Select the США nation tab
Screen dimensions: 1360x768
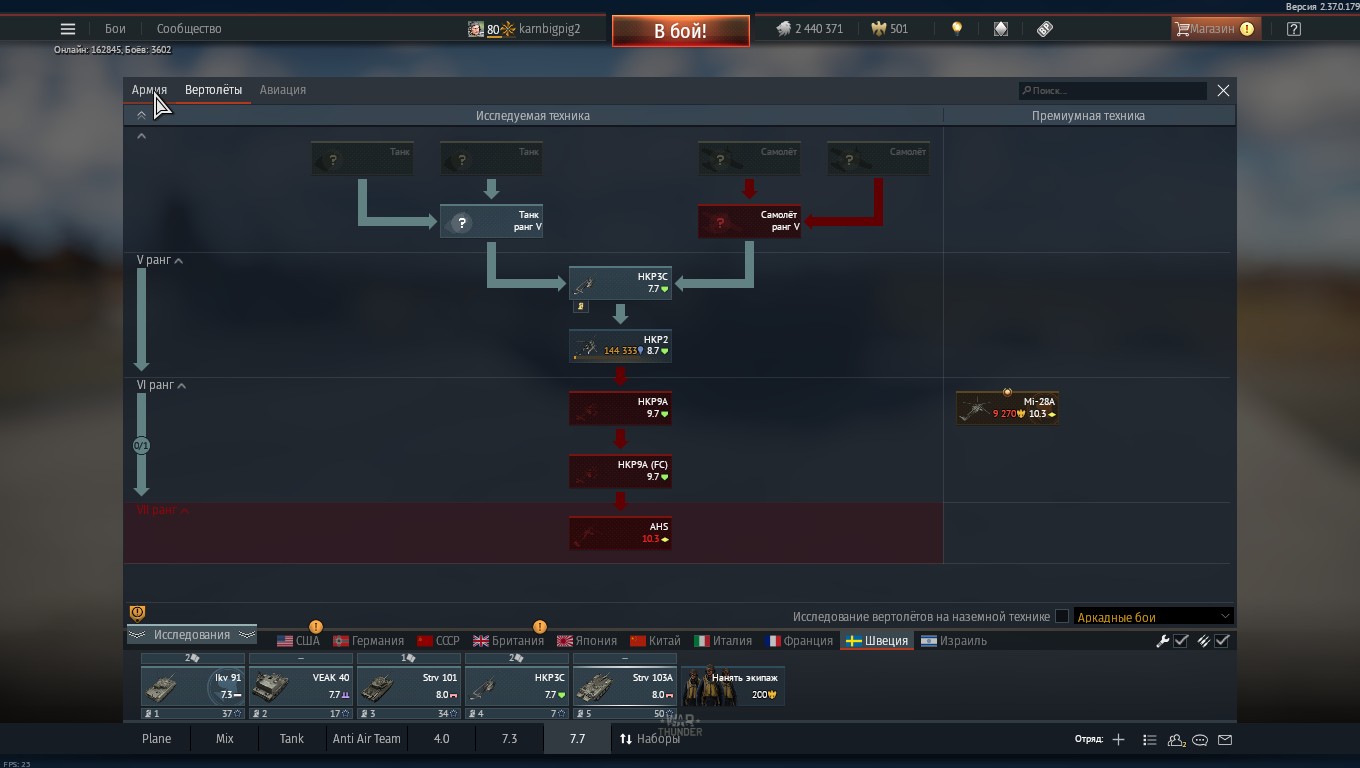point(298,641)
